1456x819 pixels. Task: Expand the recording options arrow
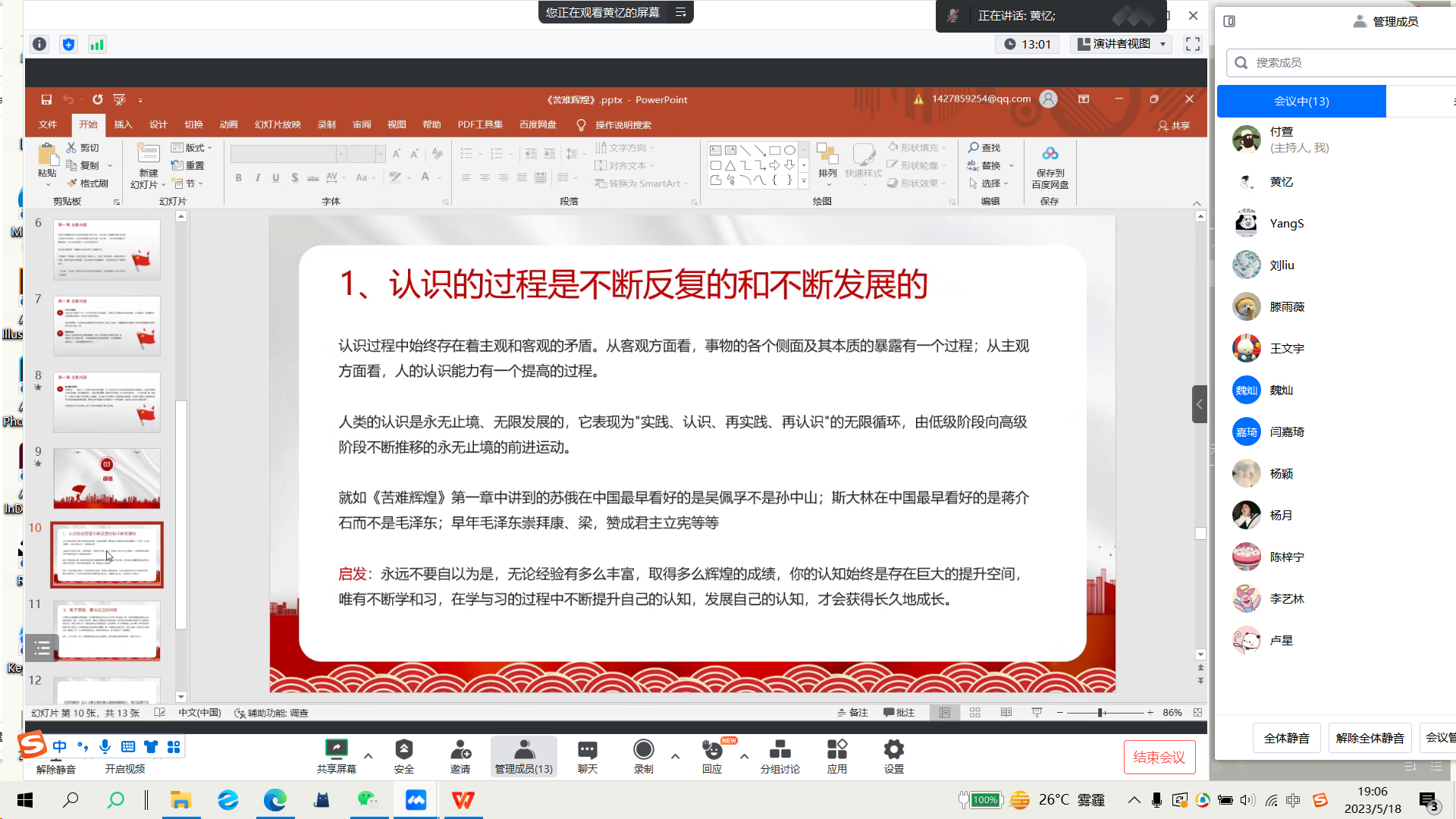pyautogui.click(x=675, y=756)
